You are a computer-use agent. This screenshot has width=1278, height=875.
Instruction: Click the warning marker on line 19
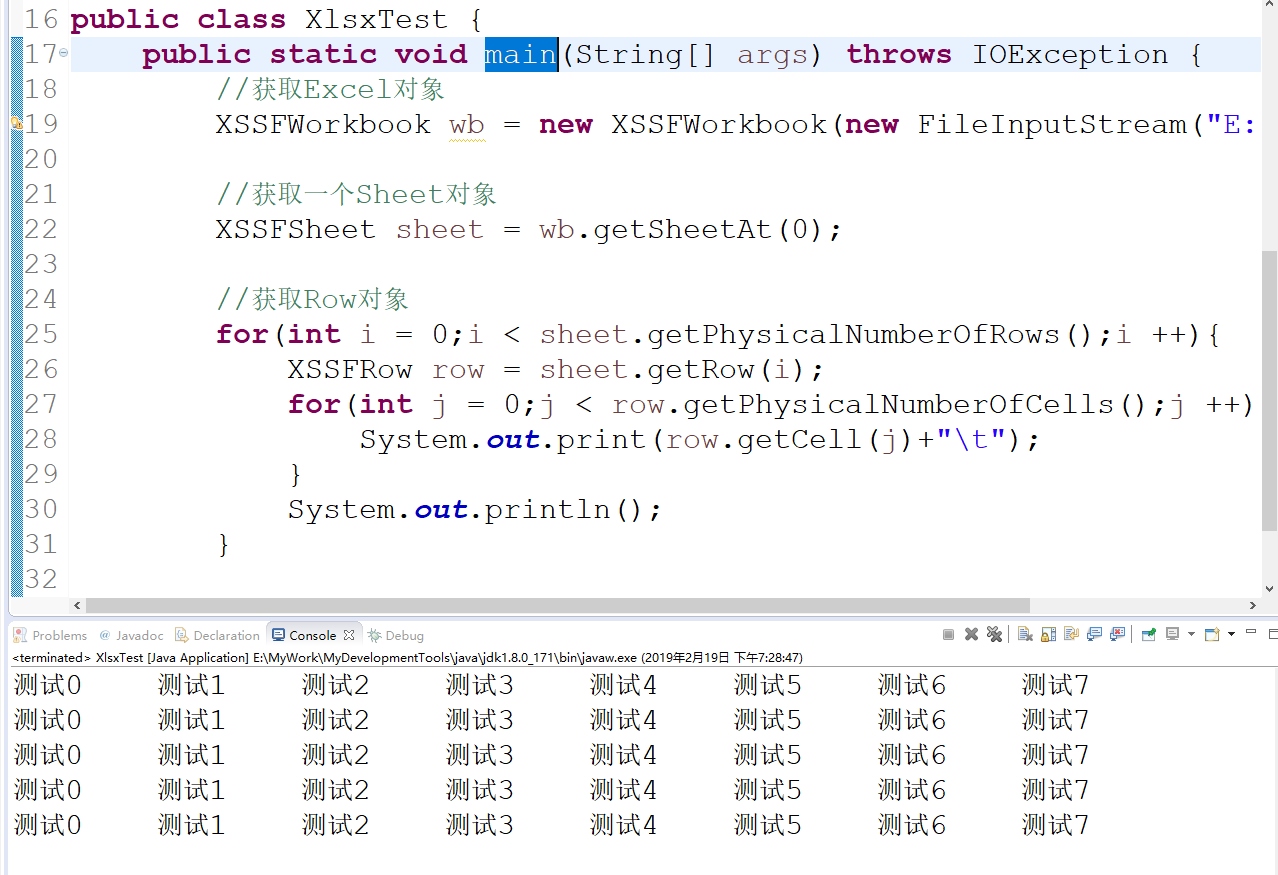click(16, 123)
